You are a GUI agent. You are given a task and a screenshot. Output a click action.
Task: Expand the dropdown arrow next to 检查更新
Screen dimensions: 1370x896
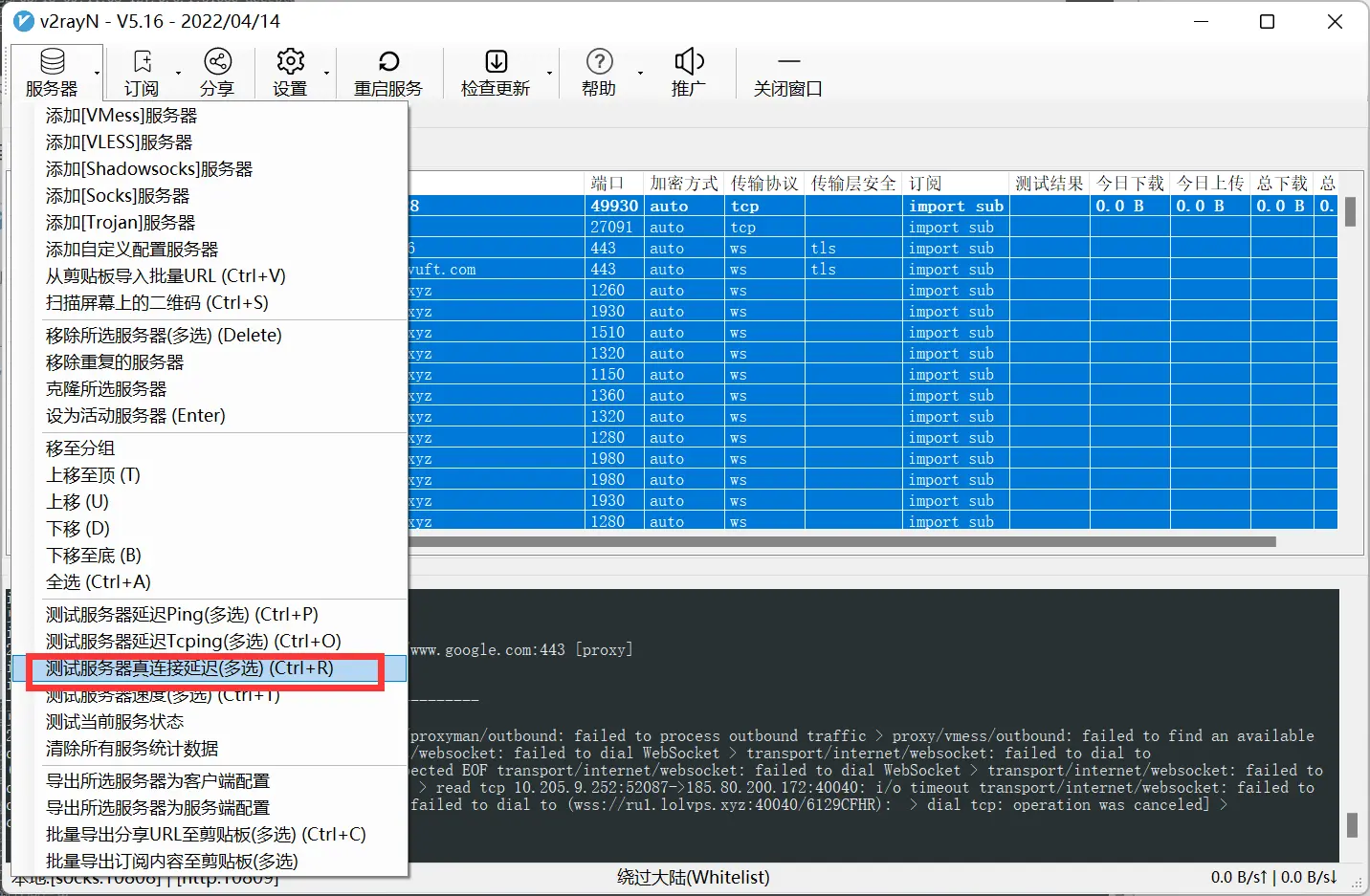tap(549, 73)
